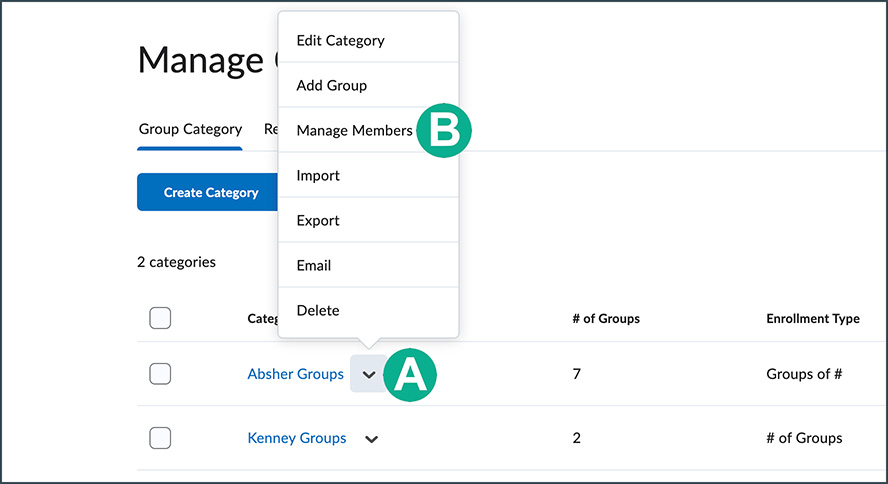Toggle the select-all checkbox in table header

click(x=160, y=318)
